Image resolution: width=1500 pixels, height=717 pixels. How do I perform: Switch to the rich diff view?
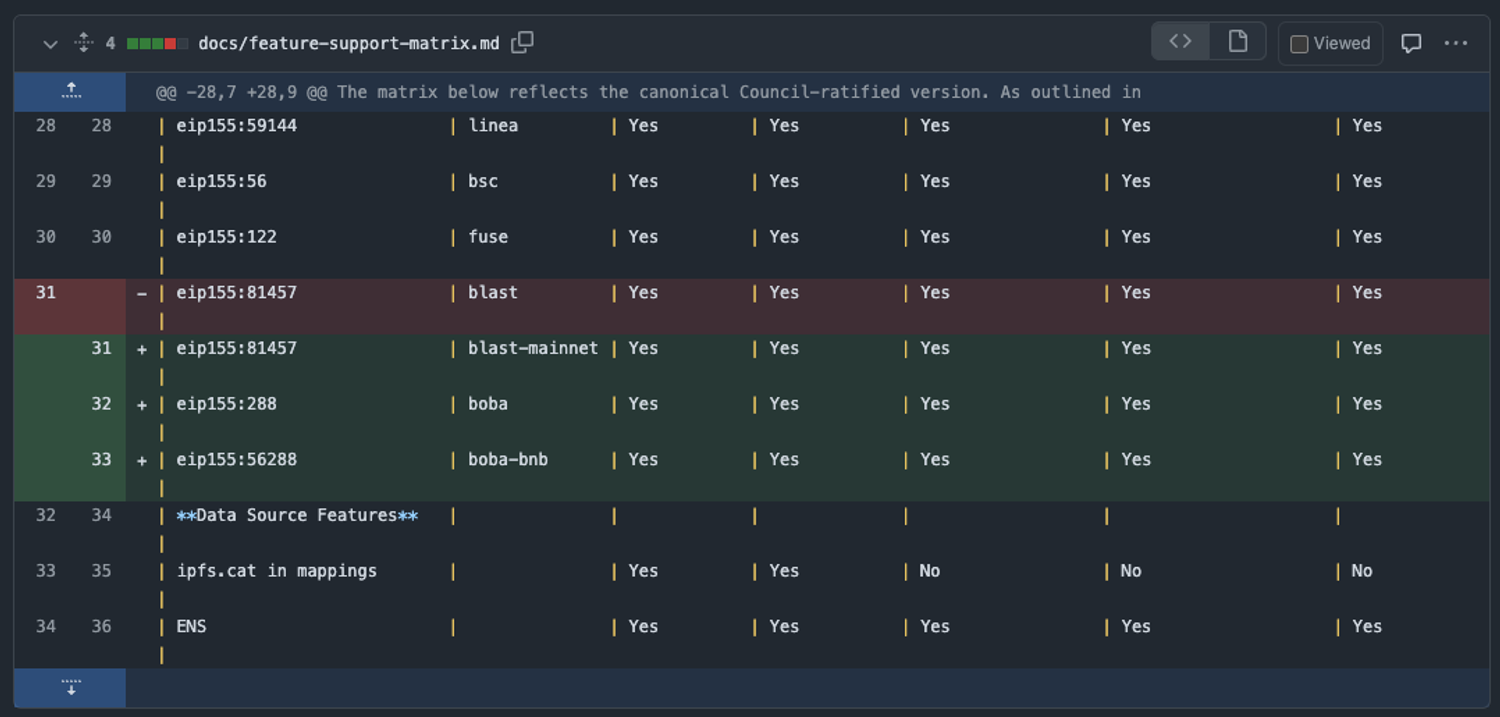(x=1238, y=42)
